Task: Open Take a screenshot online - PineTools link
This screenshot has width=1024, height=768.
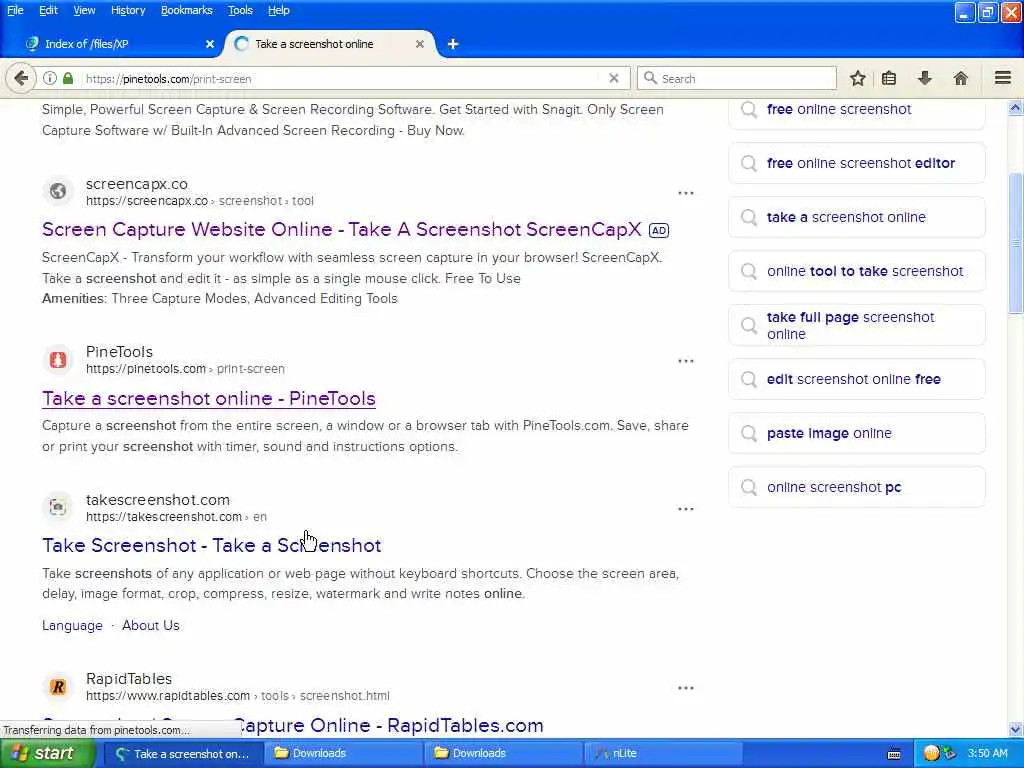Action: [209, 398]
